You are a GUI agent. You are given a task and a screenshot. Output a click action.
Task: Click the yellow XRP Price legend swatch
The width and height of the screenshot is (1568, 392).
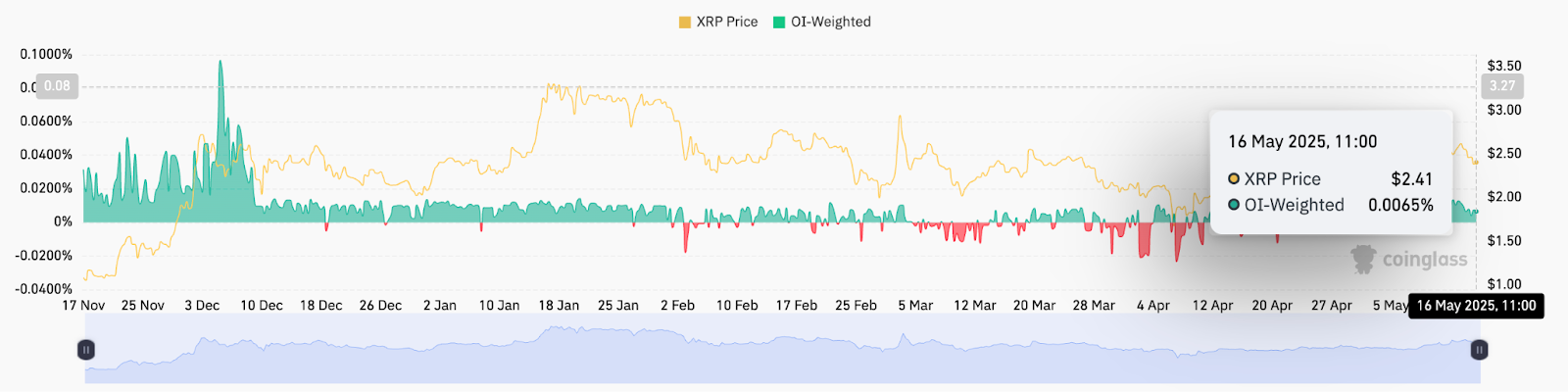[684, 22]
